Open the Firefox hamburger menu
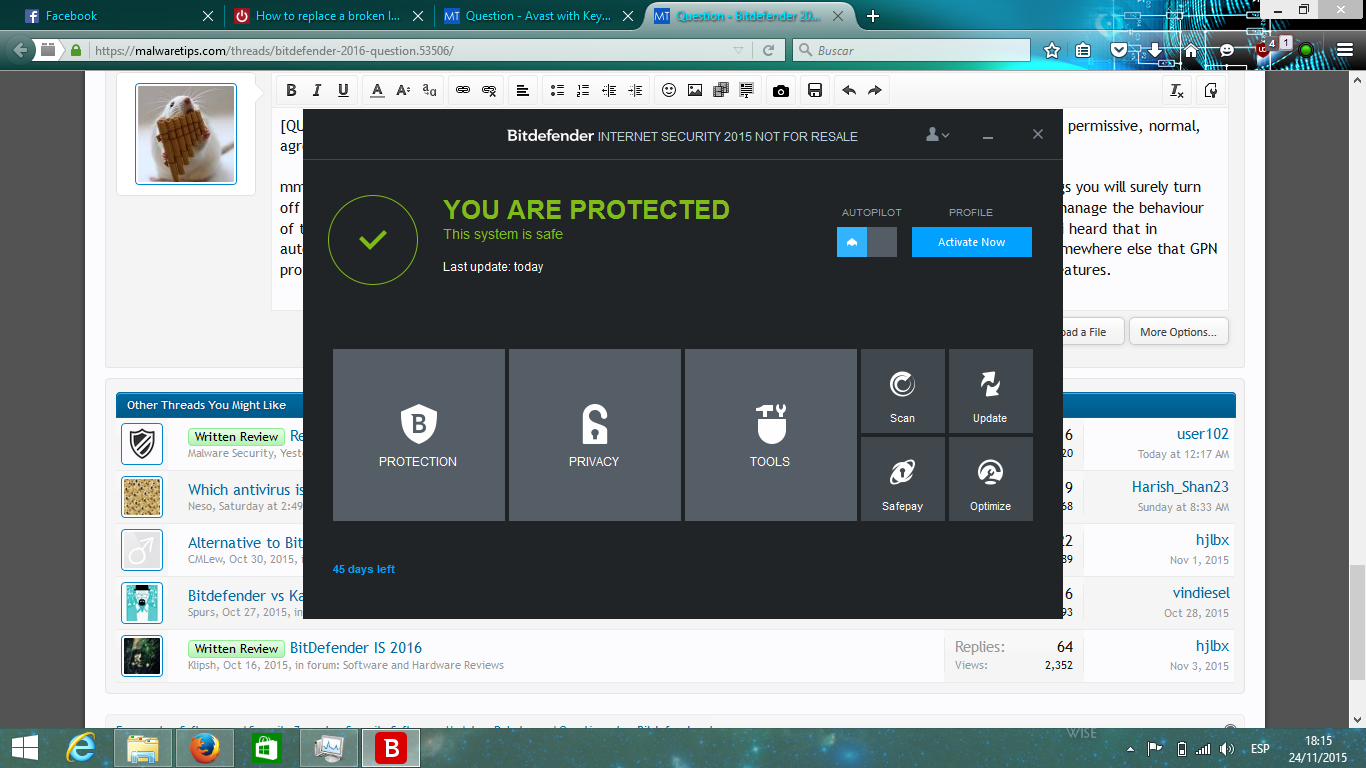1366x768 pixels. click(1343, 50)
